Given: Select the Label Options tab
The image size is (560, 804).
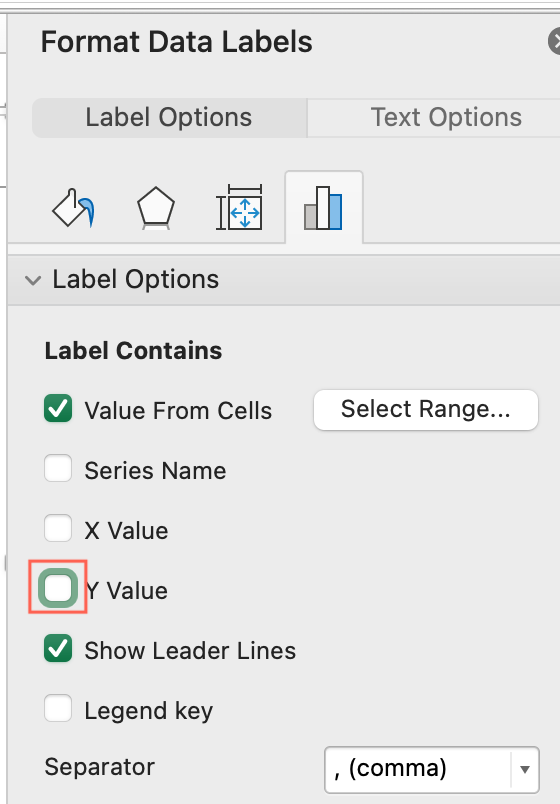Looking at the screenshot, I should [x=169, y=117].
